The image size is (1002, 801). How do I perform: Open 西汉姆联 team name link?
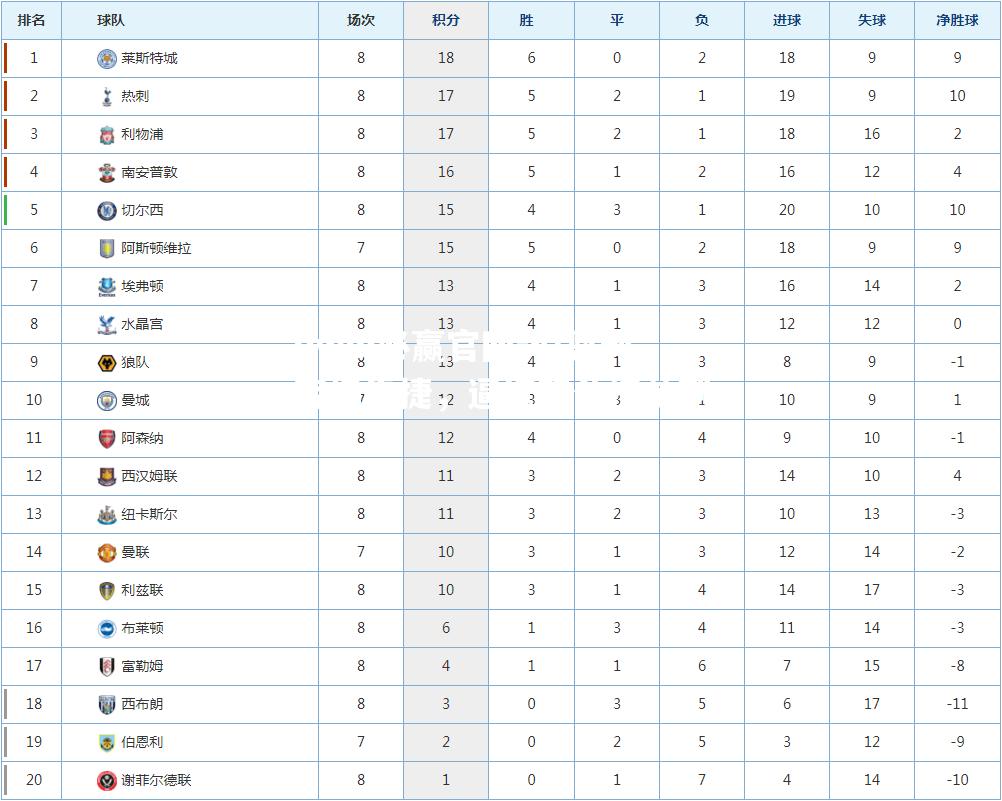150,476
